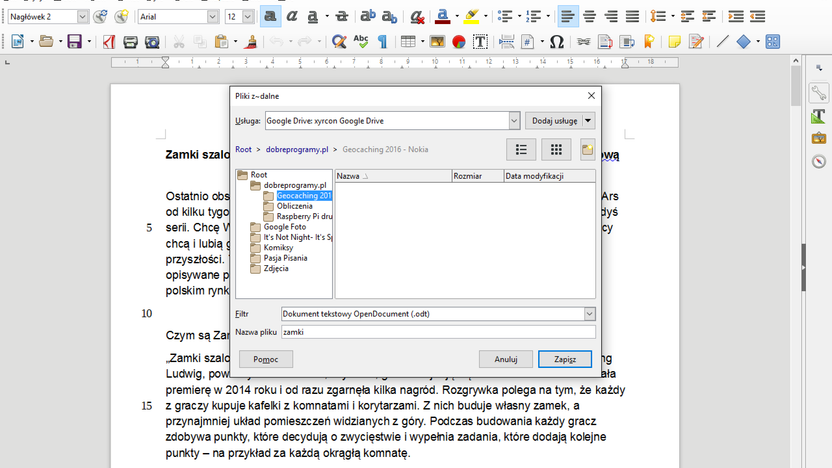Image resolution: width=832 pixels, height=468 pixels.
Task: Click the find and replace icon
Action: [x=339, y=41]
